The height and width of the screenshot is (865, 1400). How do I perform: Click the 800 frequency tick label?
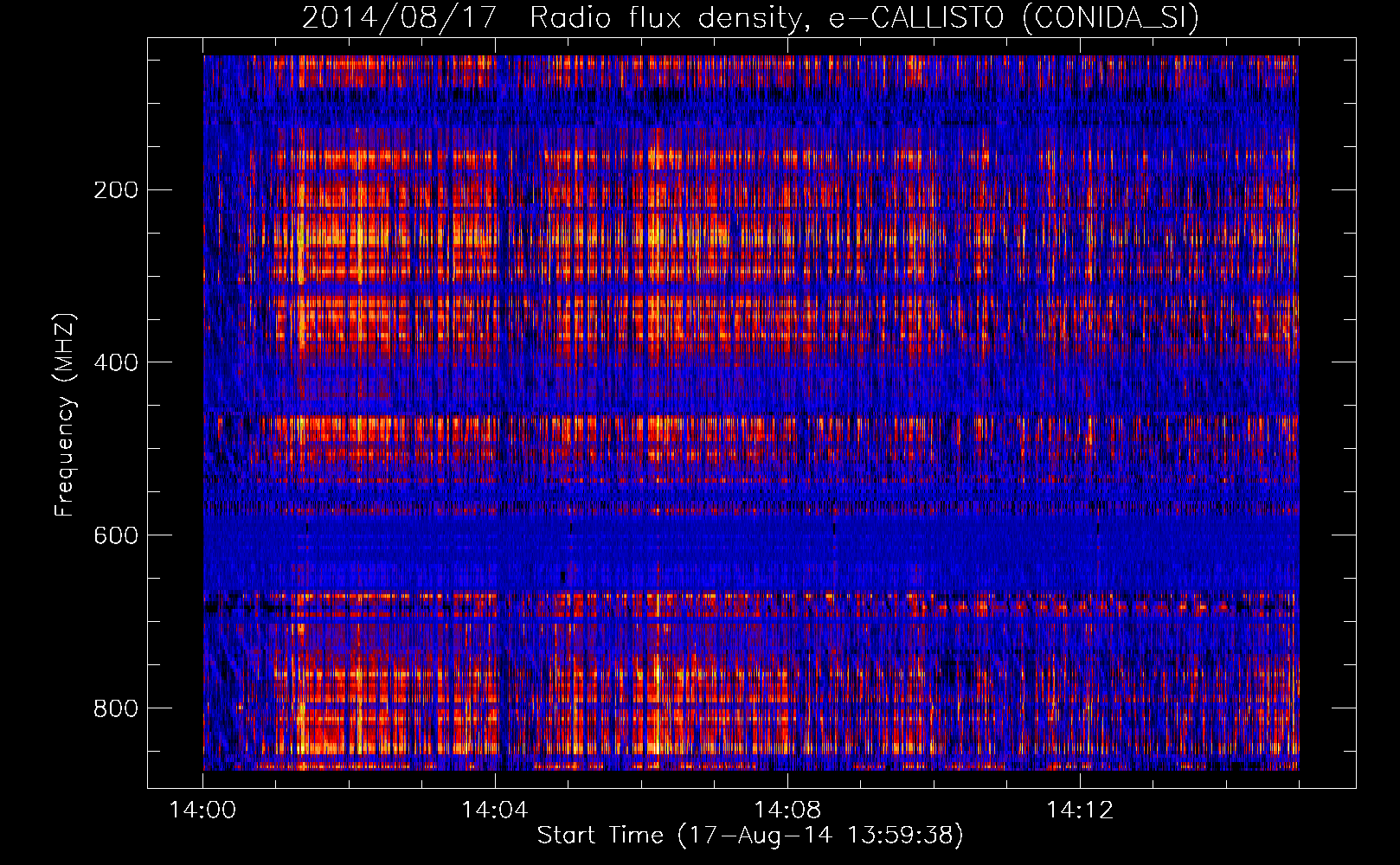[x=116, y=708]
